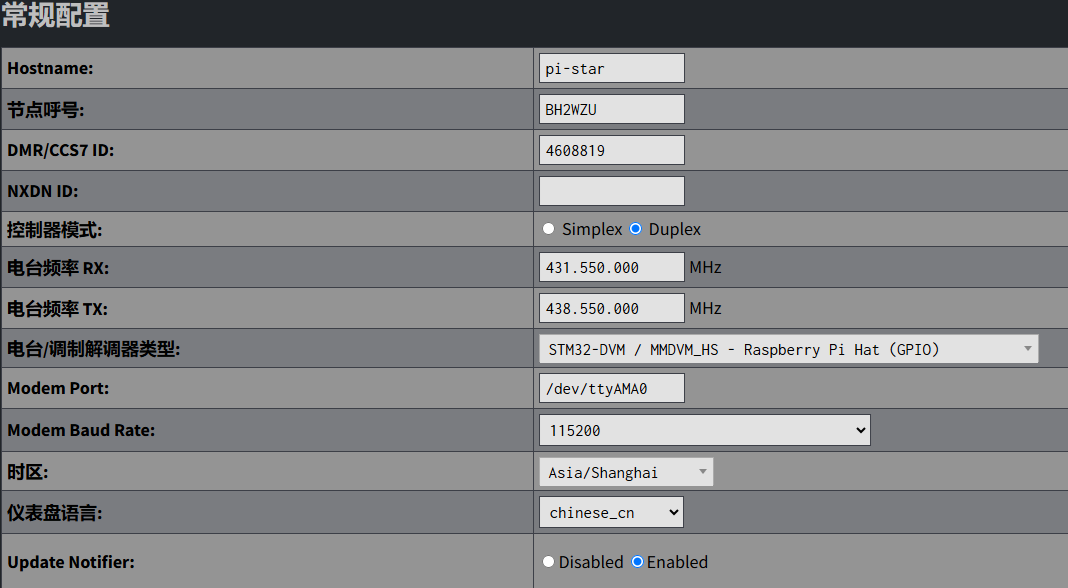
Task: Click the 常规配置 section header
Action: pyautogui.click(x=56, y=17)
